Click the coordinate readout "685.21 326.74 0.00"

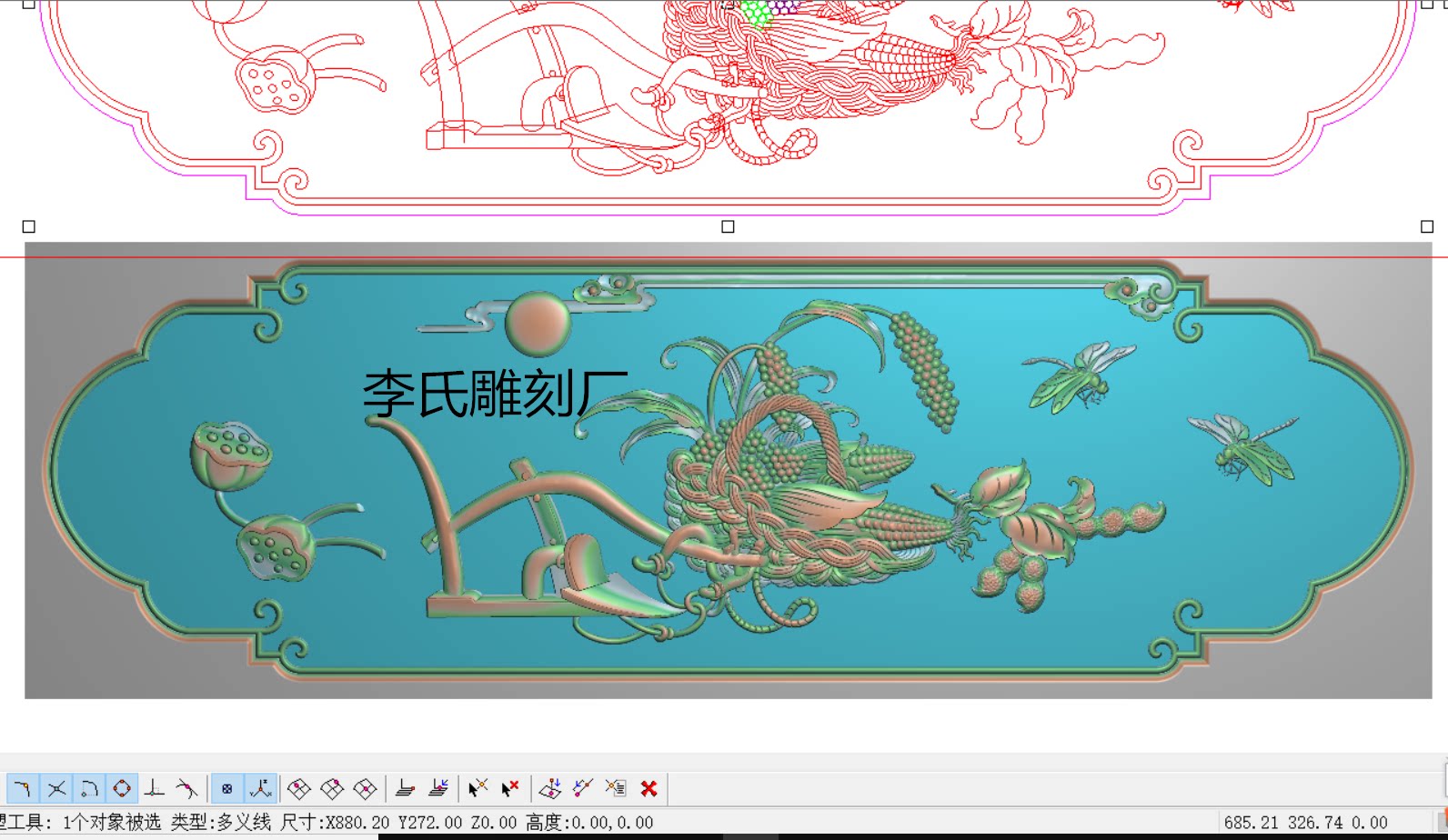pyautogui.click(x=1305, y=823)
